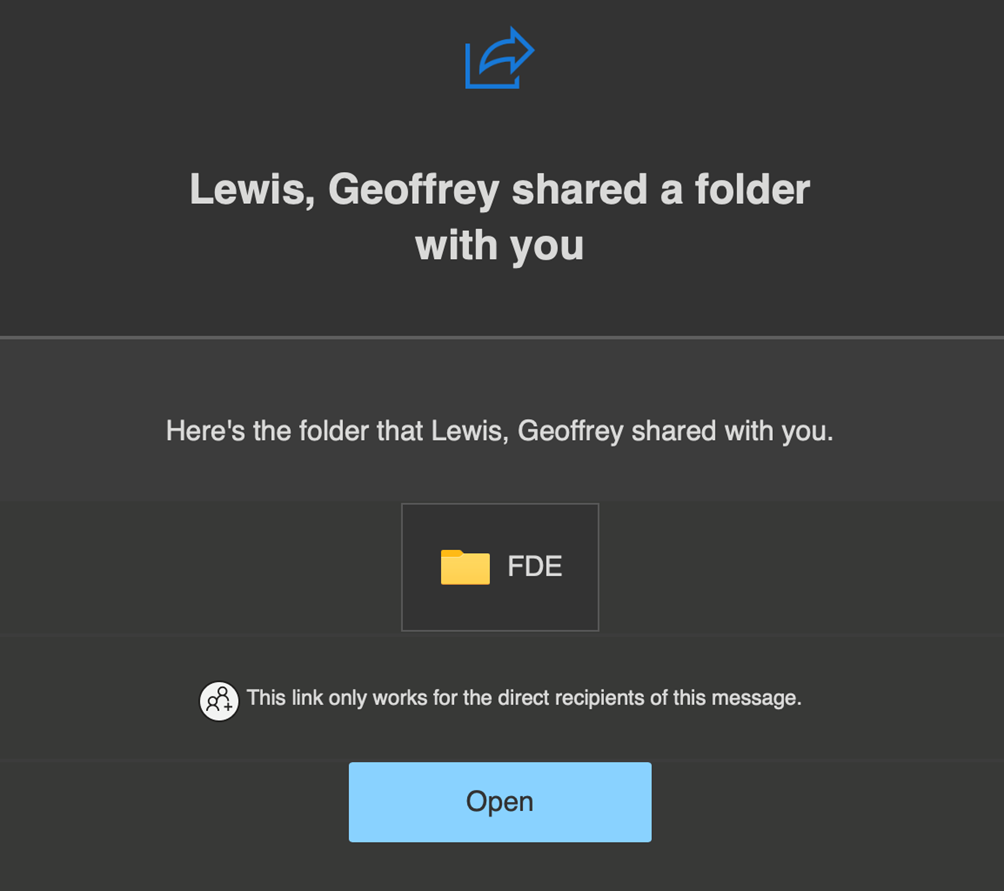Open the yellow FDE folder icon

click(x=465, y=567)
